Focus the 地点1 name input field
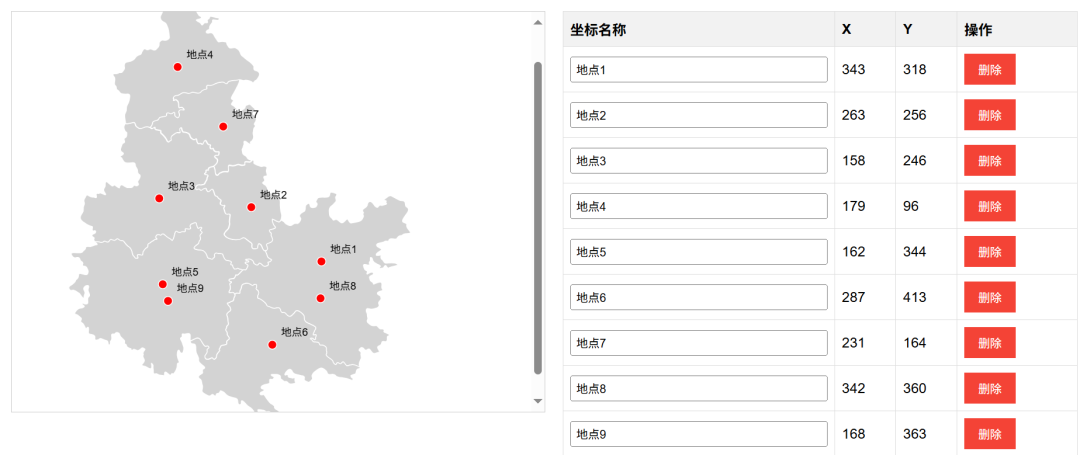Screen dimensions: 1080x455 [x=699, y=70]
